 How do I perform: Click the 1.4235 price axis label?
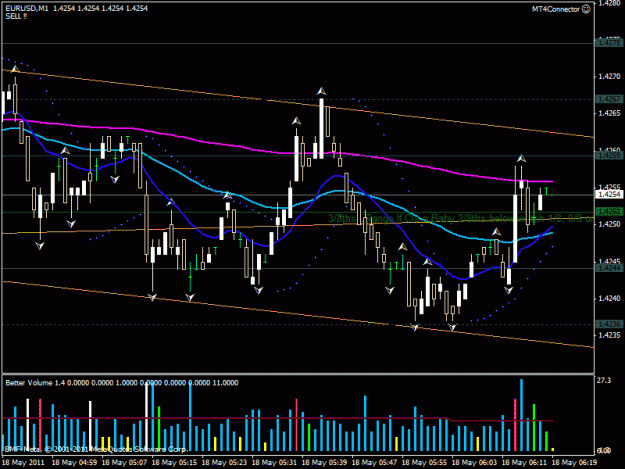pyautogui.click(x=609, y=335)
